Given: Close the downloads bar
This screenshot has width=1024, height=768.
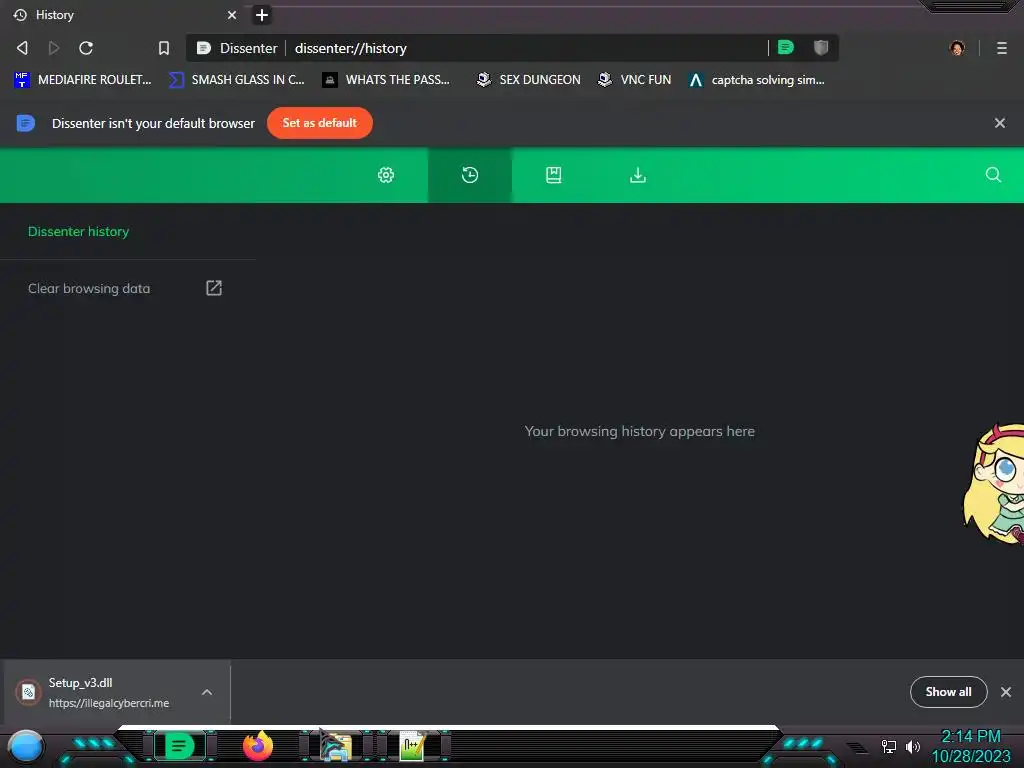Looking at the screenshot, I should pos(1006,692).
